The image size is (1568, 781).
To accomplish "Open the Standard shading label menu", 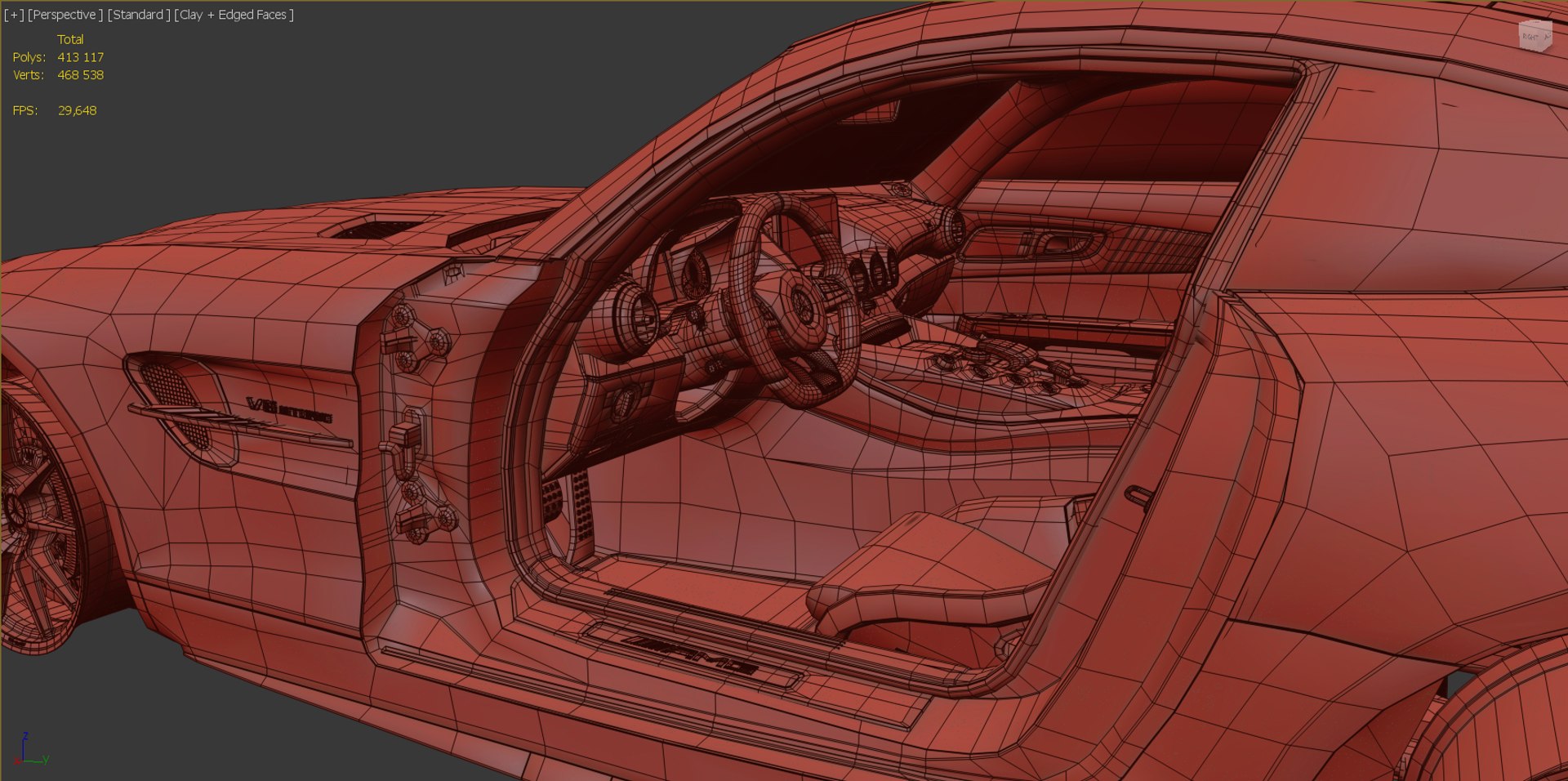I will (139, 15).
